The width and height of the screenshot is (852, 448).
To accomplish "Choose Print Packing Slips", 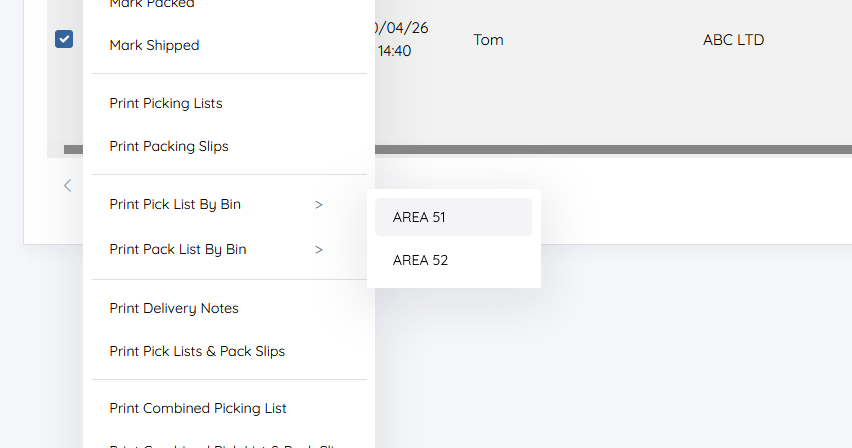I will [169, 146].
